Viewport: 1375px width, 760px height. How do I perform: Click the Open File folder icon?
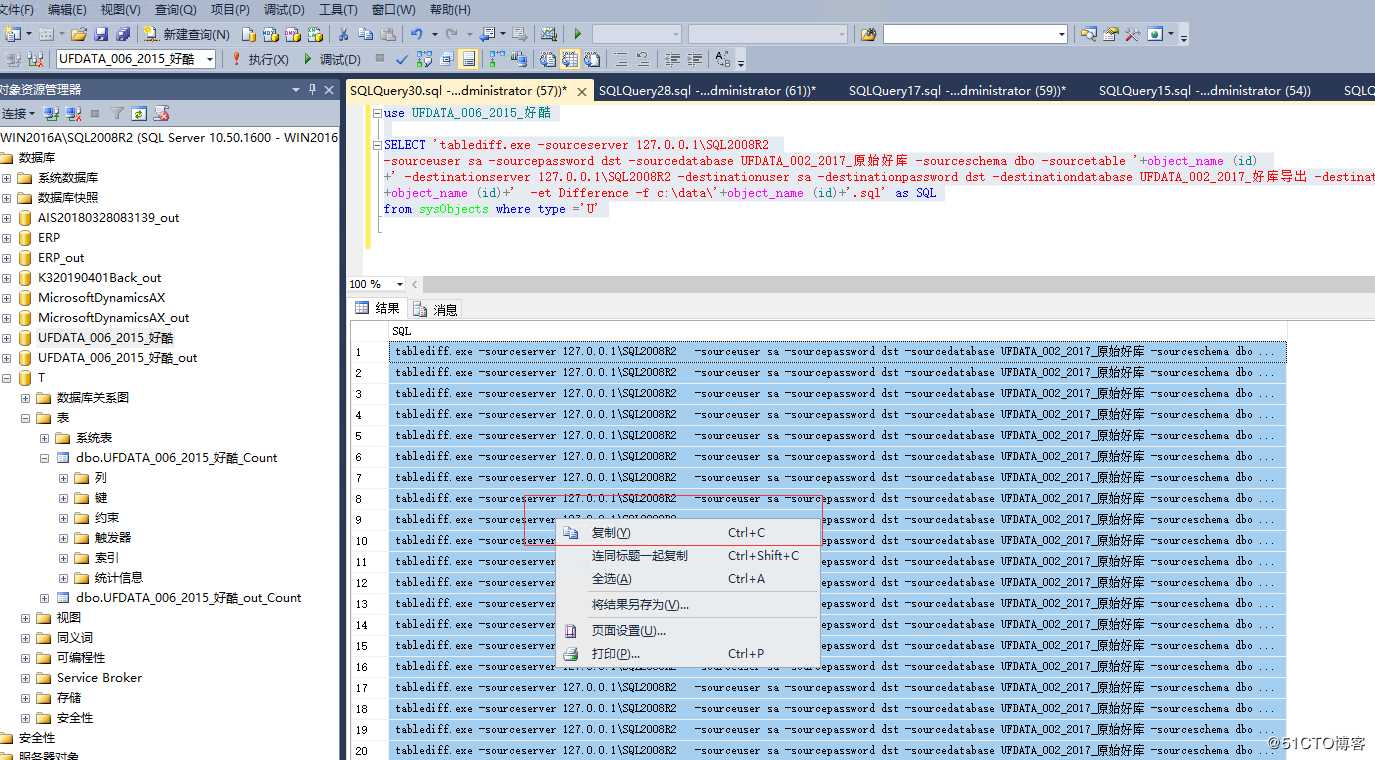(79, 34)
